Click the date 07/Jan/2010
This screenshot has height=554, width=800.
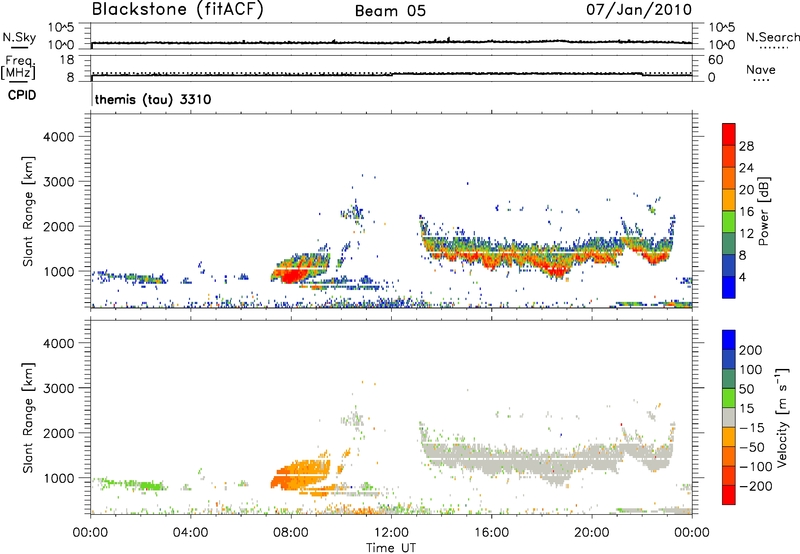click(639, 10)
